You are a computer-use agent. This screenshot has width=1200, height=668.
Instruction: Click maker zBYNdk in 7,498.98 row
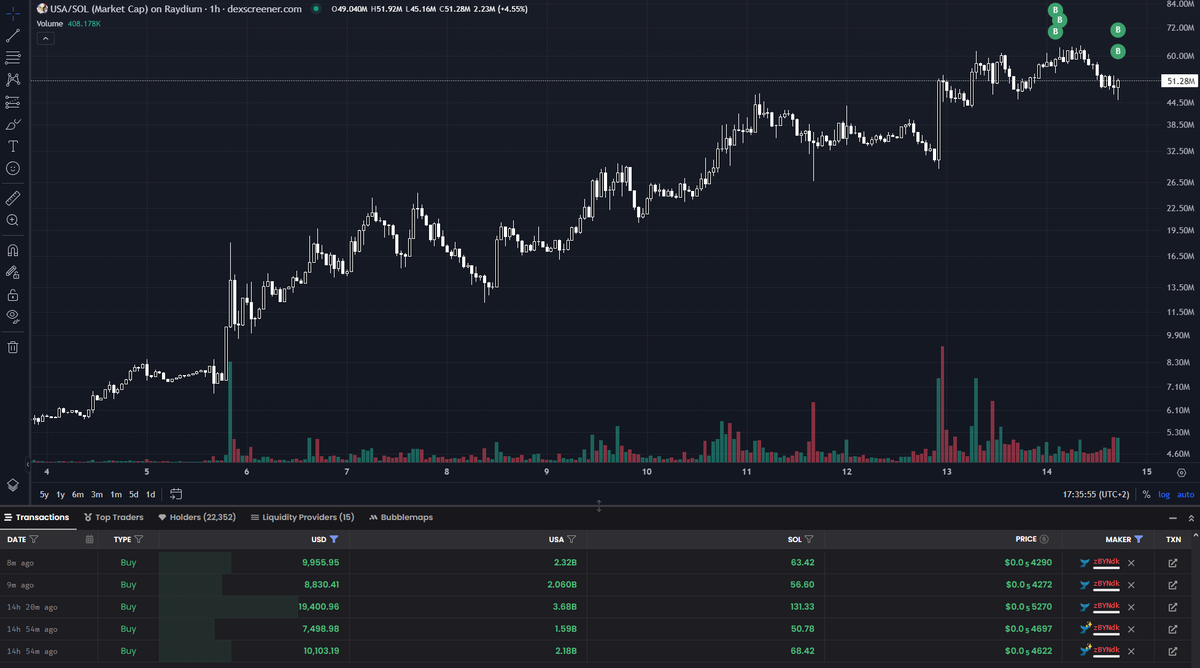click(x=1106, y=628)
